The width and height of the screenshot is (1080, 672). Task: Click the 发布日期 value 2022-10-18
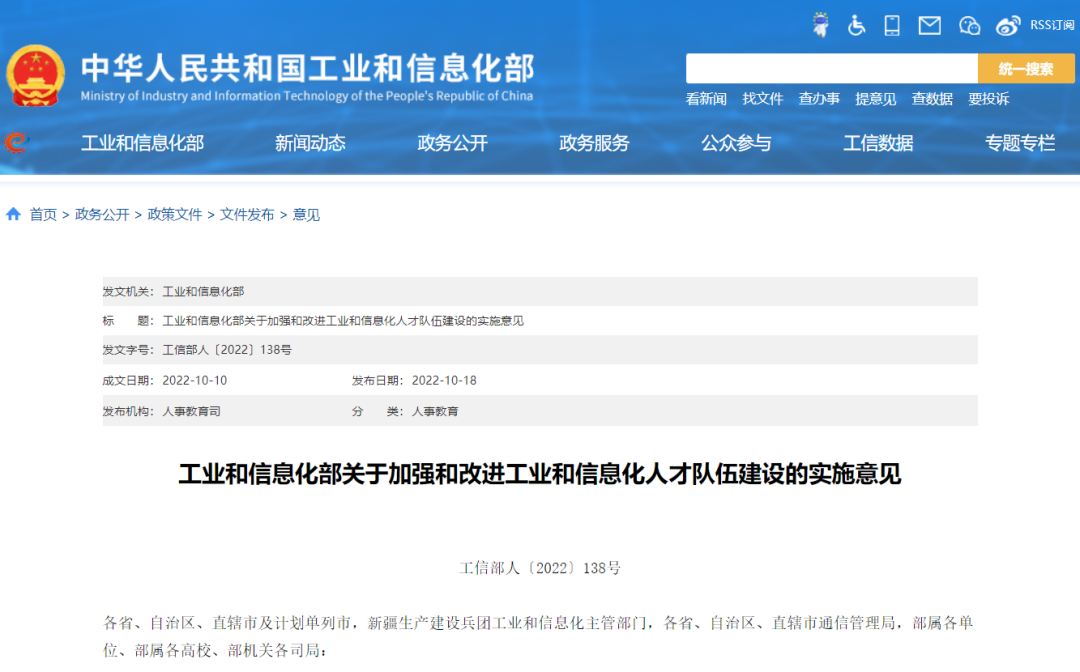tap(444, 380)
